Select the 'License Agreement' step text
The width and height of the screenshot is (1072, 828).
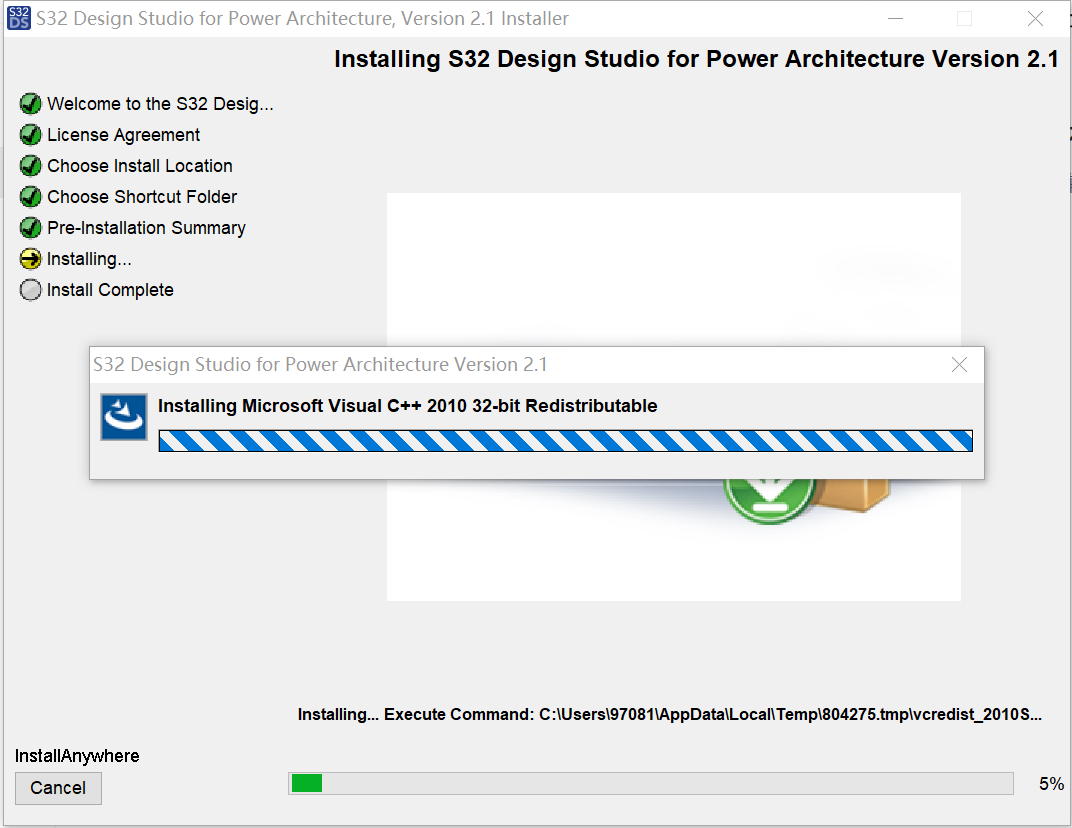tap(124, 135)
